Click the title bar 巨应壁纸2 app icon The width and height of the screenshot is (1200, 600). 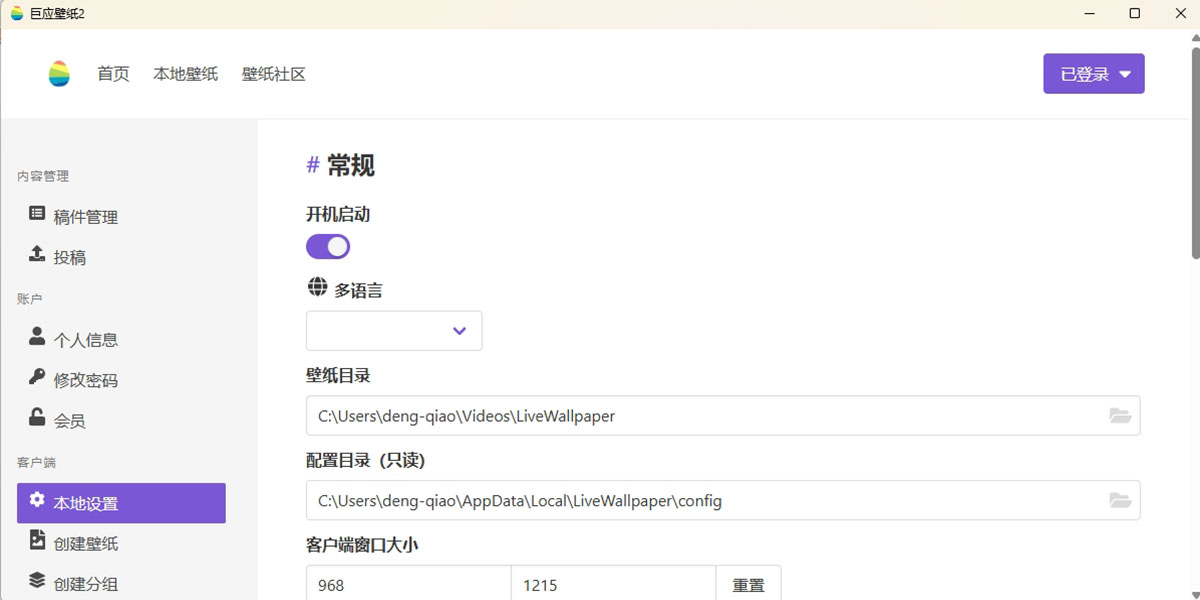click(x=16, y=13)
